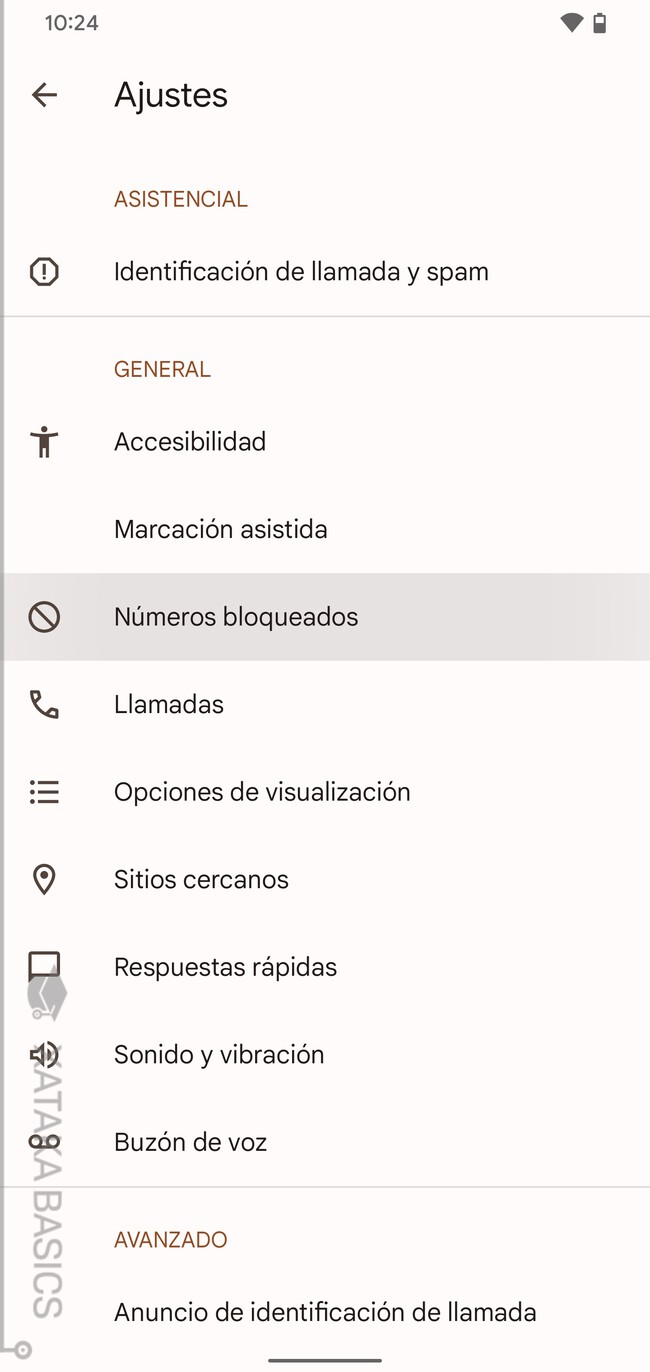Tap the location pin icon
The height and width of the screenshot is (1372, 650).
[44, 880]
